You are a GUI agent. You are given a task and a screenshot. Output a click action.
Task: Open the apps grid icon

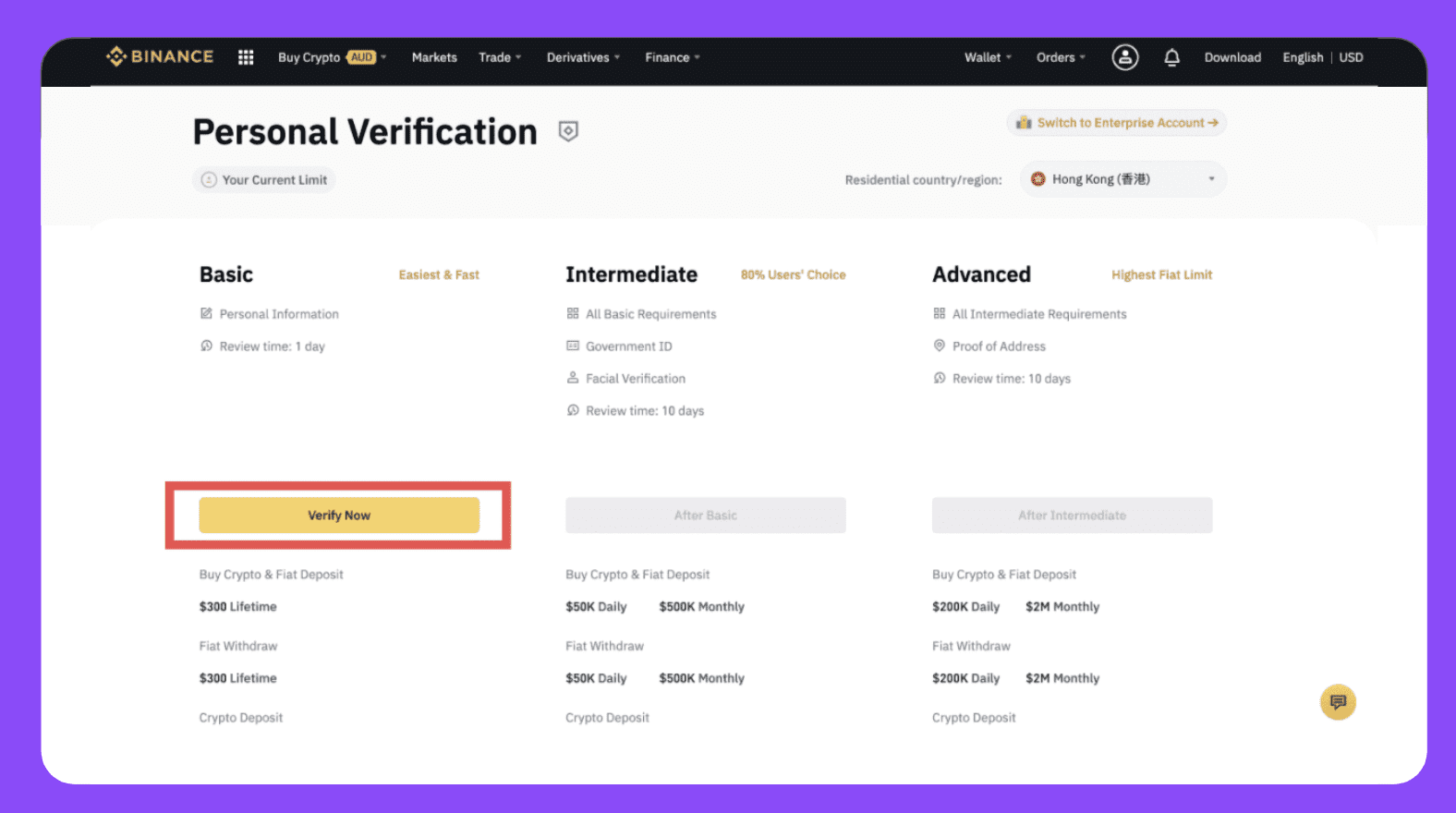[246, 57]
